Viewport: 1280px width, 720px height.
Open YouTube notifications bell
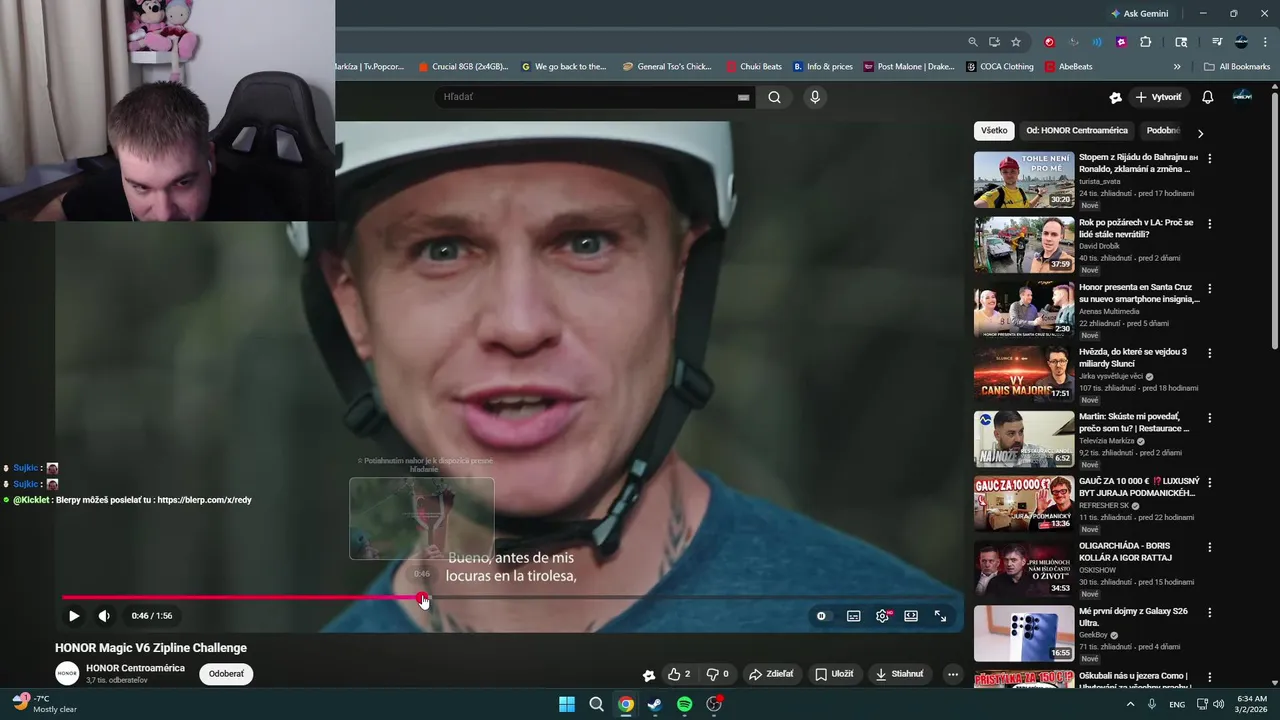pos(1207,97)
